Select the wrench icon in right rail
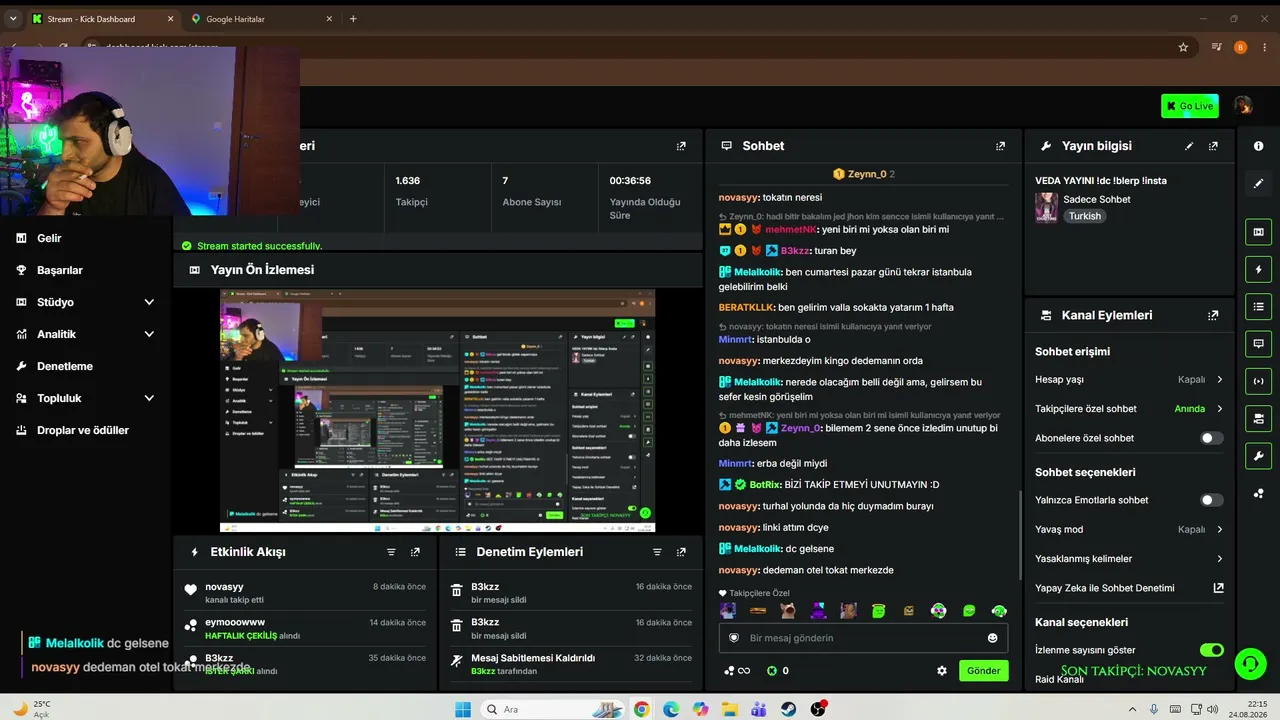The width and height of the screenshot is (1280, 720). coord(1258,456)
